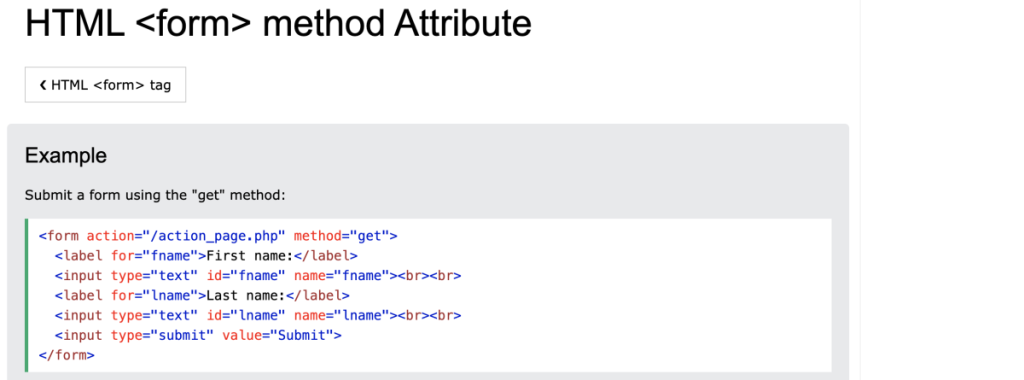
Task: Click the green left border of the code block
Action: [x=27, y=295]
